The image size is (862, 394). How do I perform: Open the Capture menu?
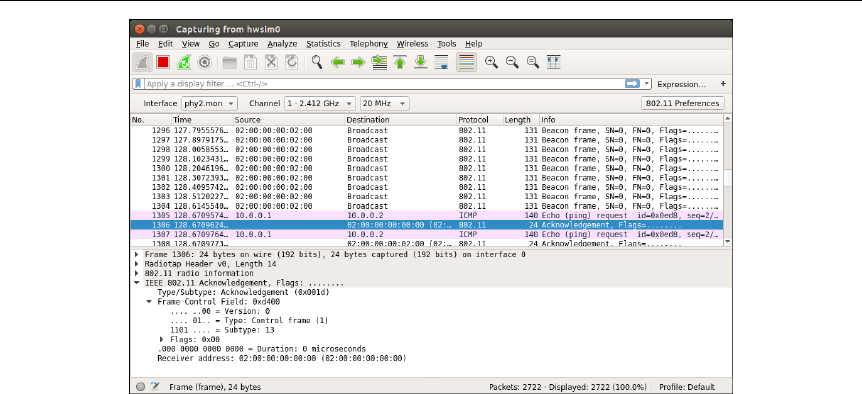click(x=243, y=44)
